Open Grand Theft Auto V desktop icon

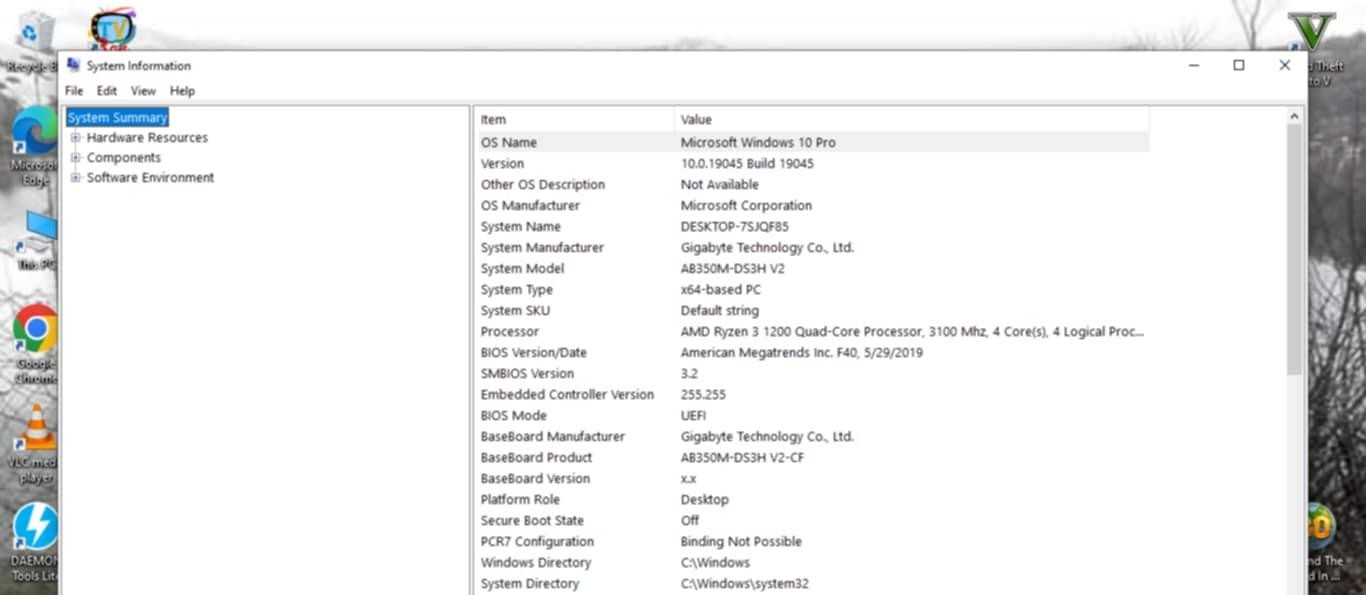point(1310,32)
